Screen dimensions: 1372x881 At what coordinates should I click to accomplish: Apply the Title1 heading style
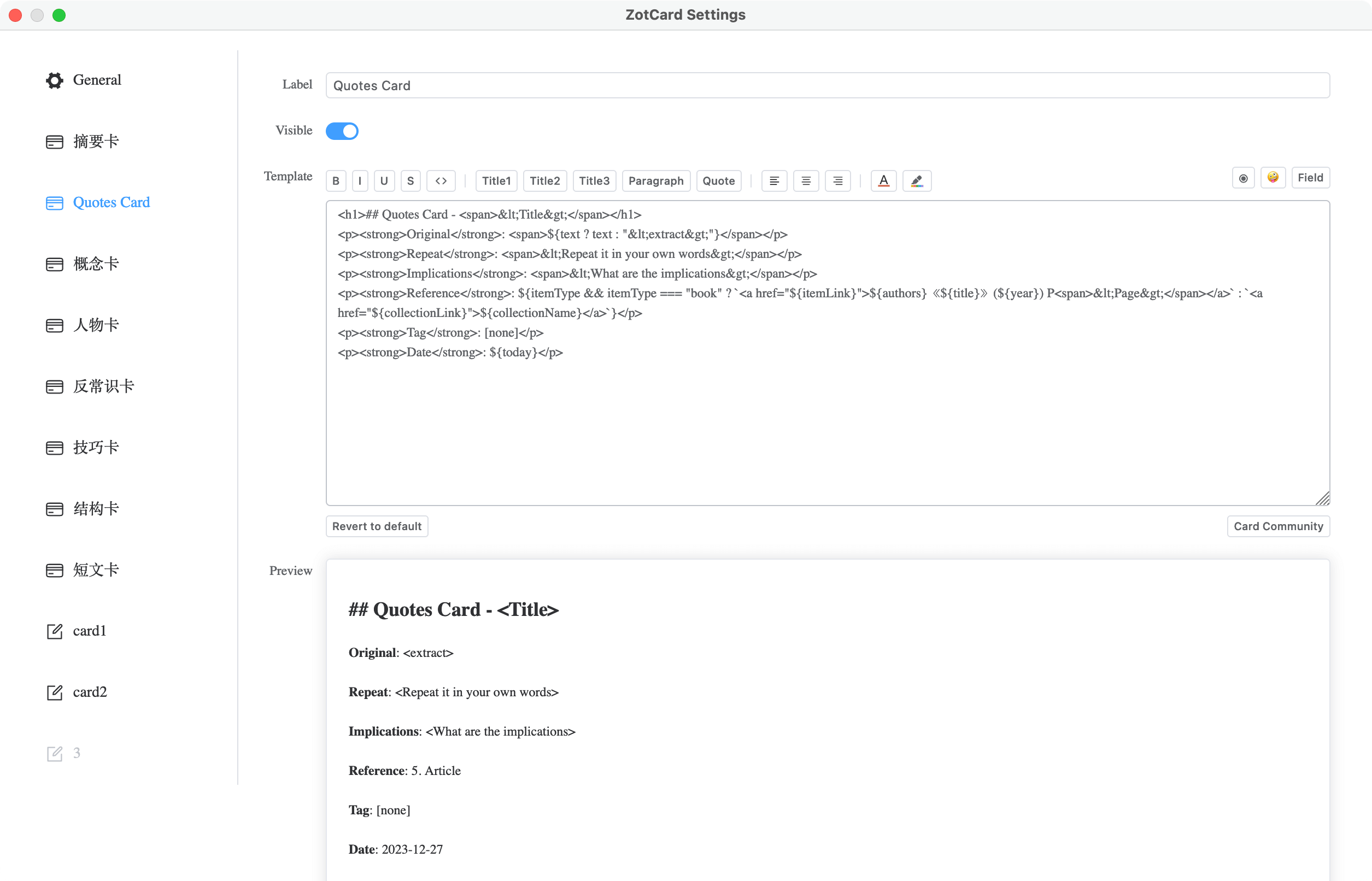pos(496,181)
